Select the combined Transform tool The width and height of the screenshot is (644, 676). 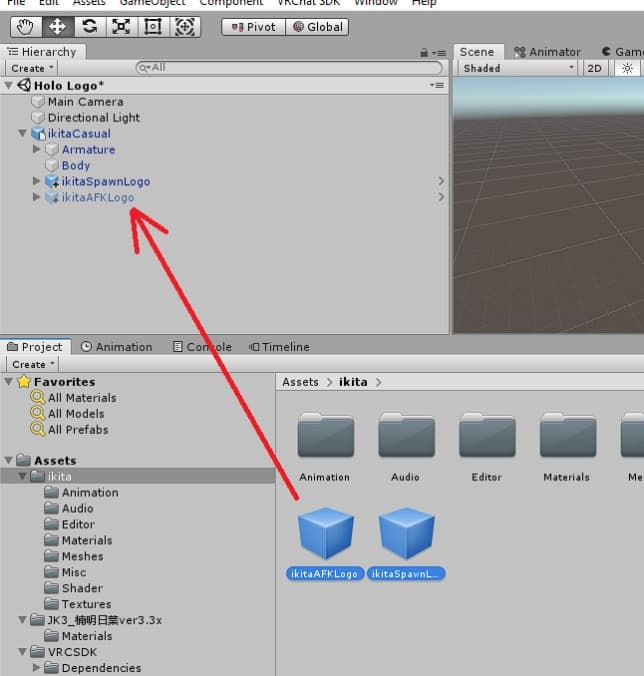point(185,27)
